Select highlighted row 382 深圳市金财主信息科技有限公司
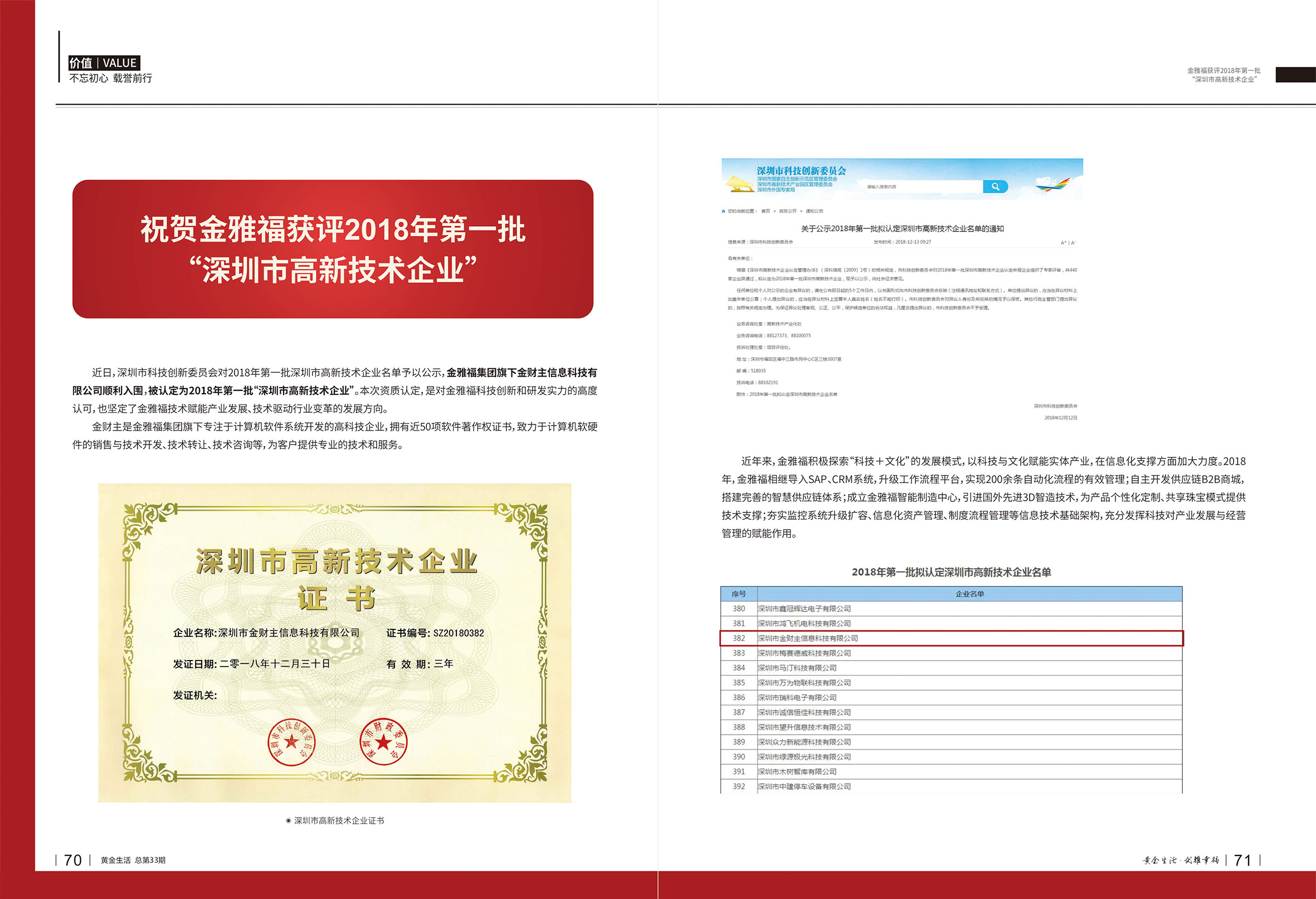The height and width of the screenshot is (899, 1316). click(951, 638)
